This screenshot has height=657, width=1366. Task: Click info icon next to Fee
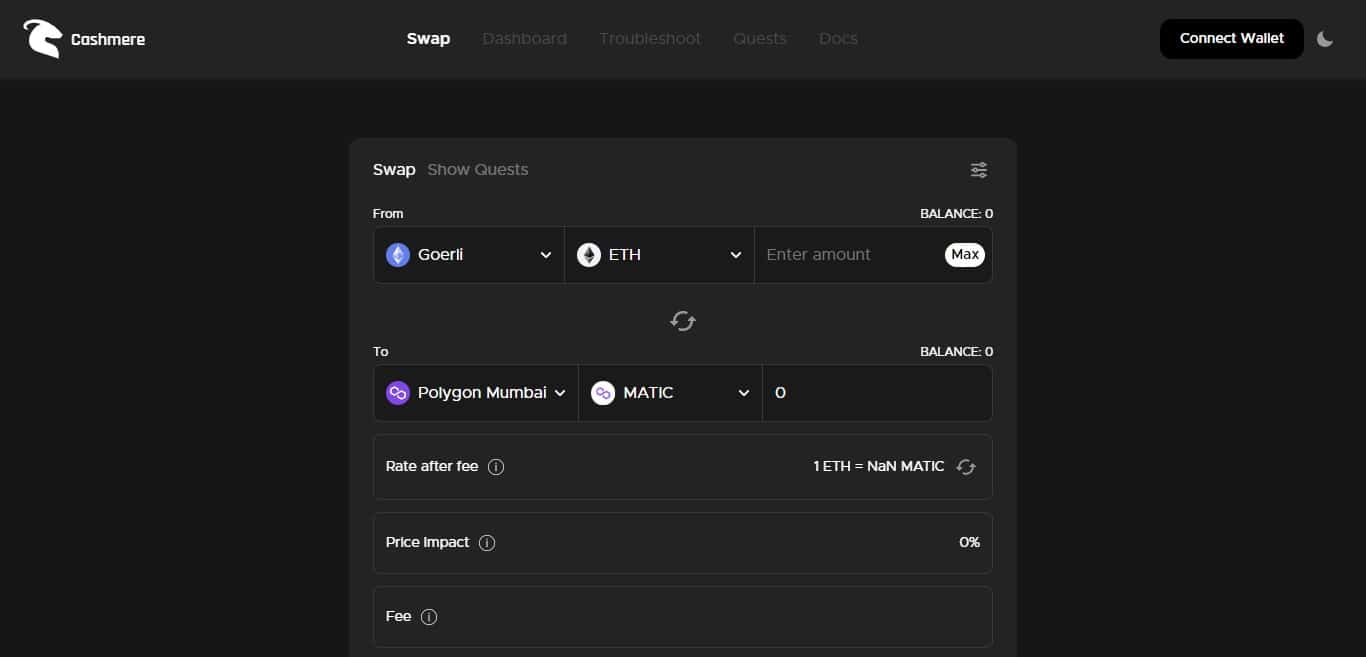tap(429, 617)
